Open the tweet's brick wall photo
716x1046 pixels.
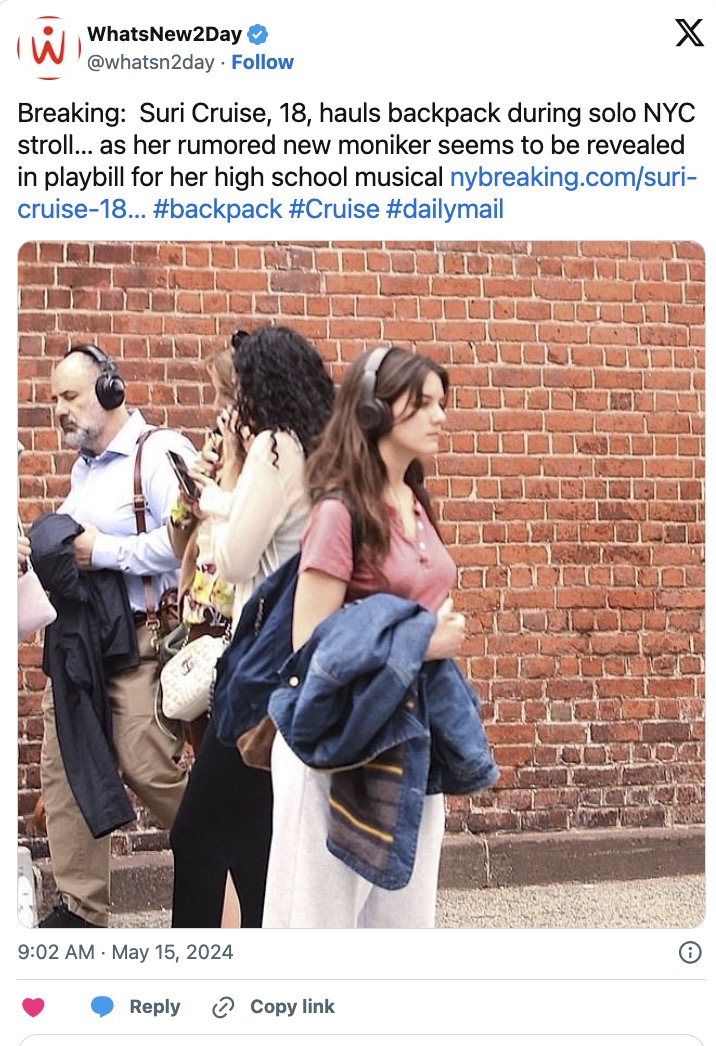click(361, 584)
